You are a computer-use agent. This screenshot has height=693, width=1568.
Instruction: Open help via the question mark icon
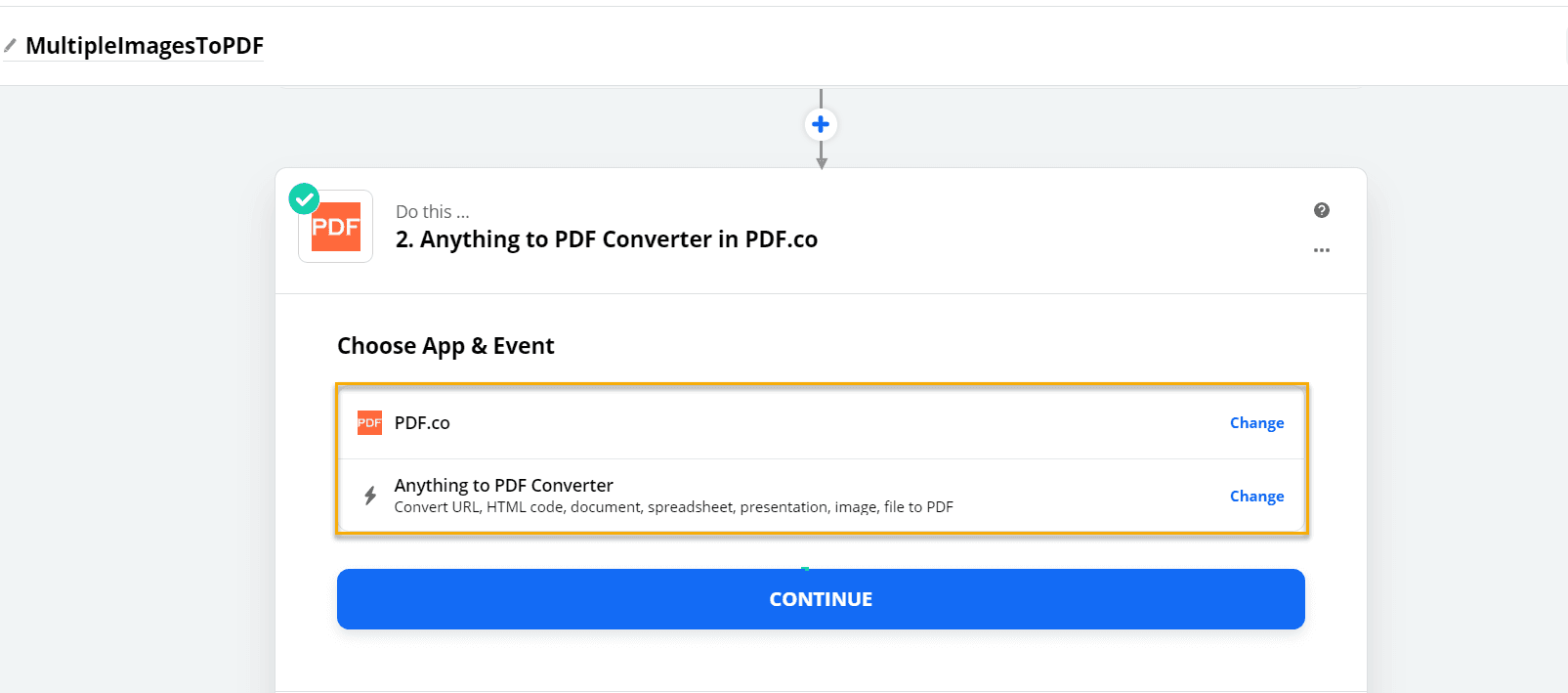[x=1321, y=210]
